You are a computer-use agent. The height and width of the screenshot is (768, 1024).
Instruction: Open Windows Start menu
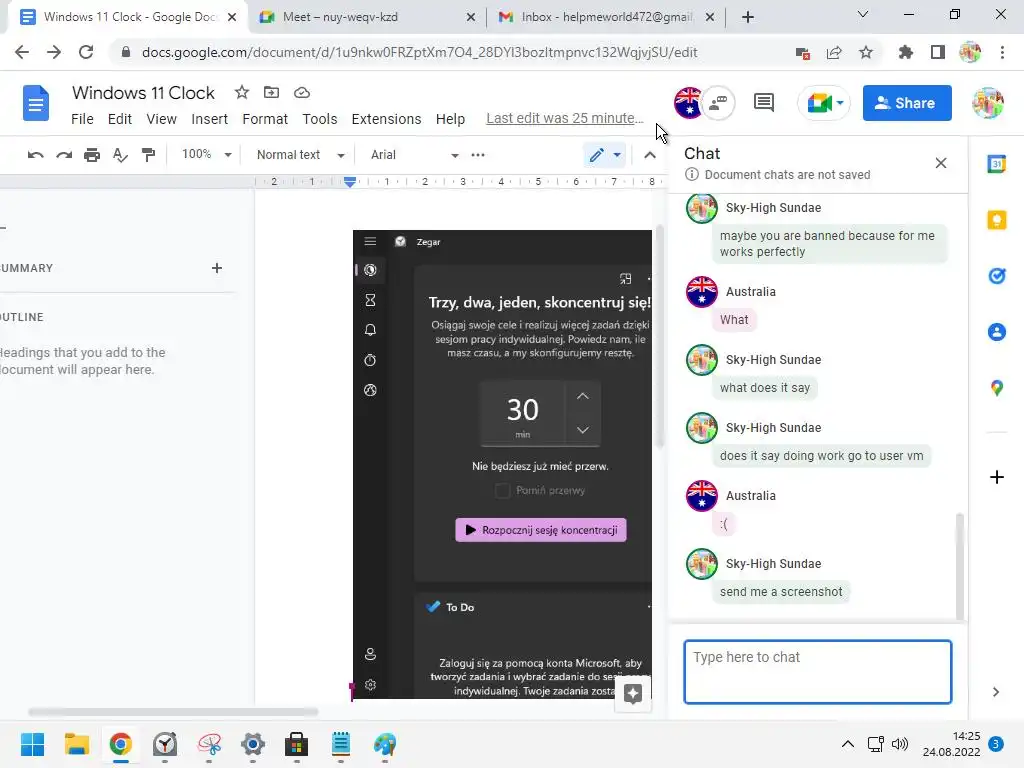[33, 744]
